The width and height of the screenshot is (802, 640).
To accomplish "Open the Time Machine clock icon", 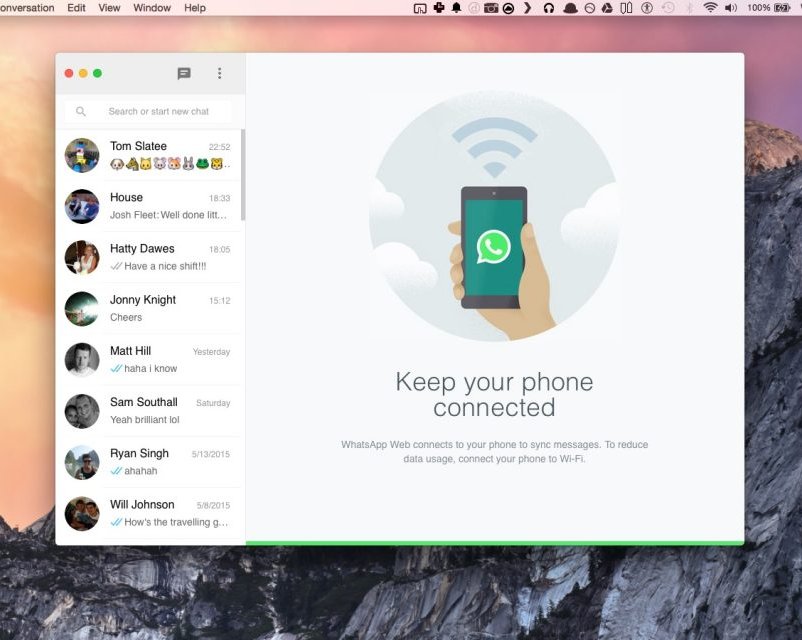I will click(668, 8).
